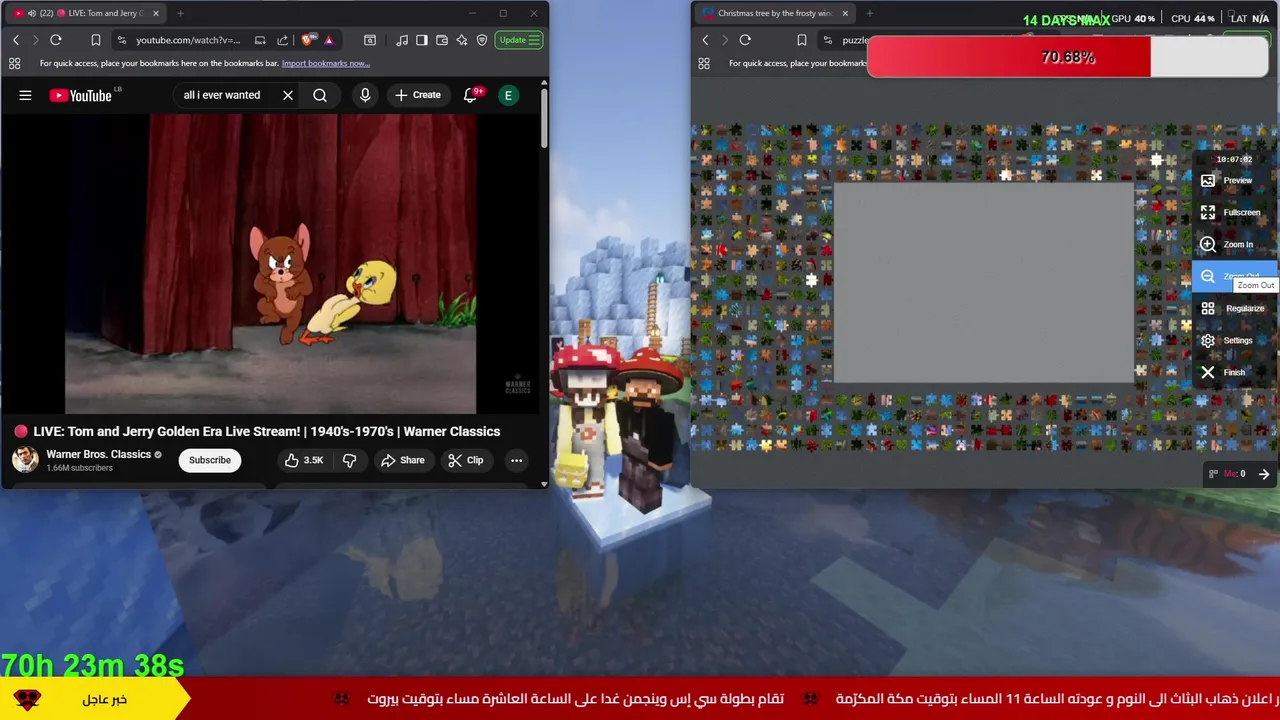1280x720 pixels.
Task: Click the YouTube search magnifier button
Action: tap(320, 95)
